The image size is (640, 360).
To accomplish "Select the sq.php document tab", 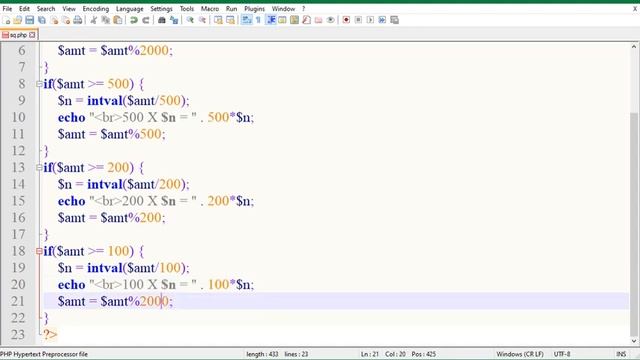I will 18,35.
